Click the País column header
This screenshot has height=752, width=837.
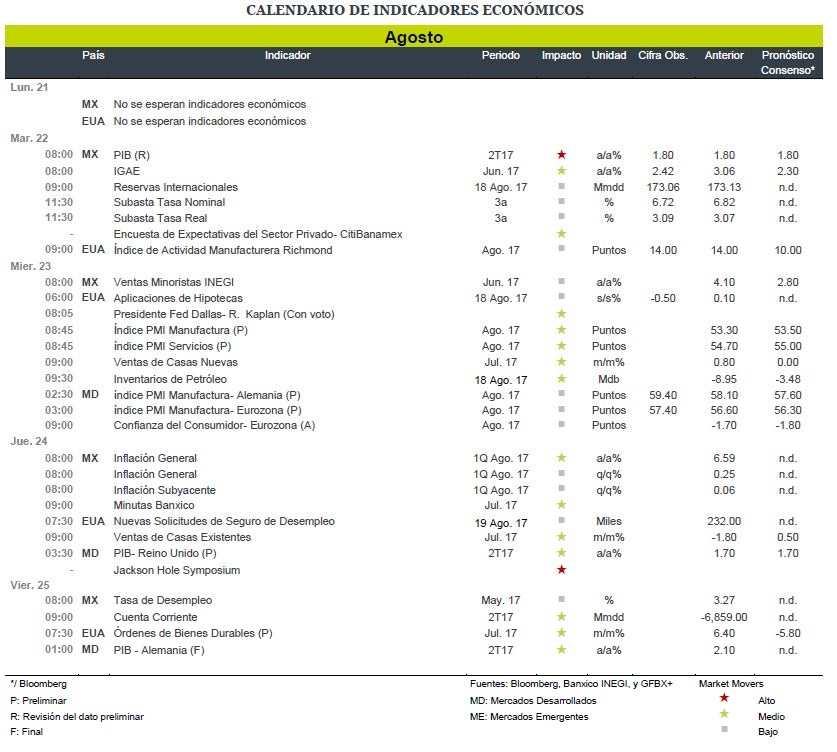tap(93, 56)
